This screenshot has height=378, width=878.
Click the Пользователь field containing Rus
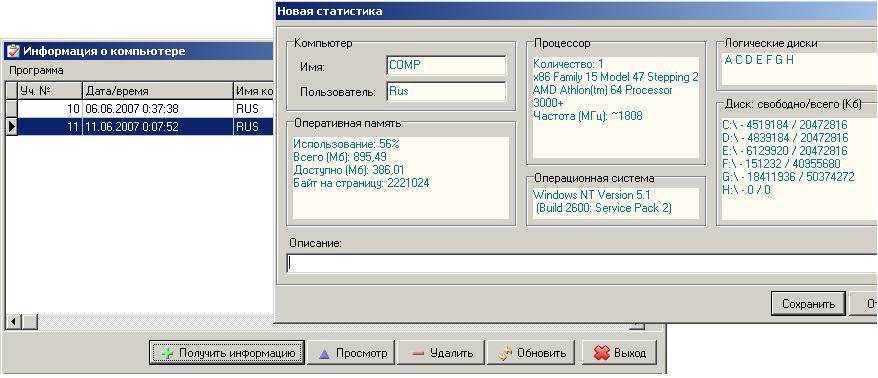tap(446, 91)
